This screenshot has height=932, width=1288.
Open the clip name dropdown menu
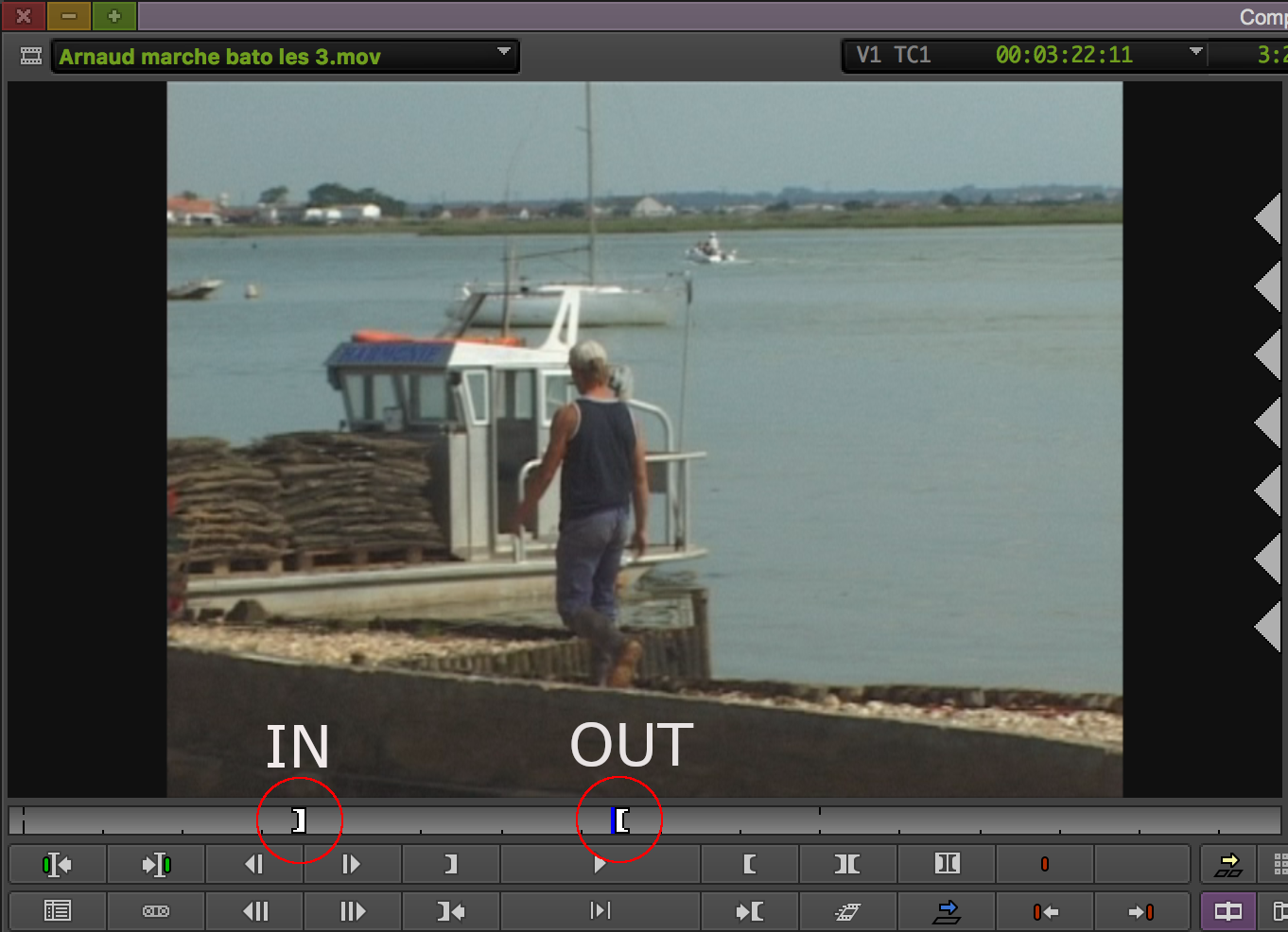pos(504,52)
